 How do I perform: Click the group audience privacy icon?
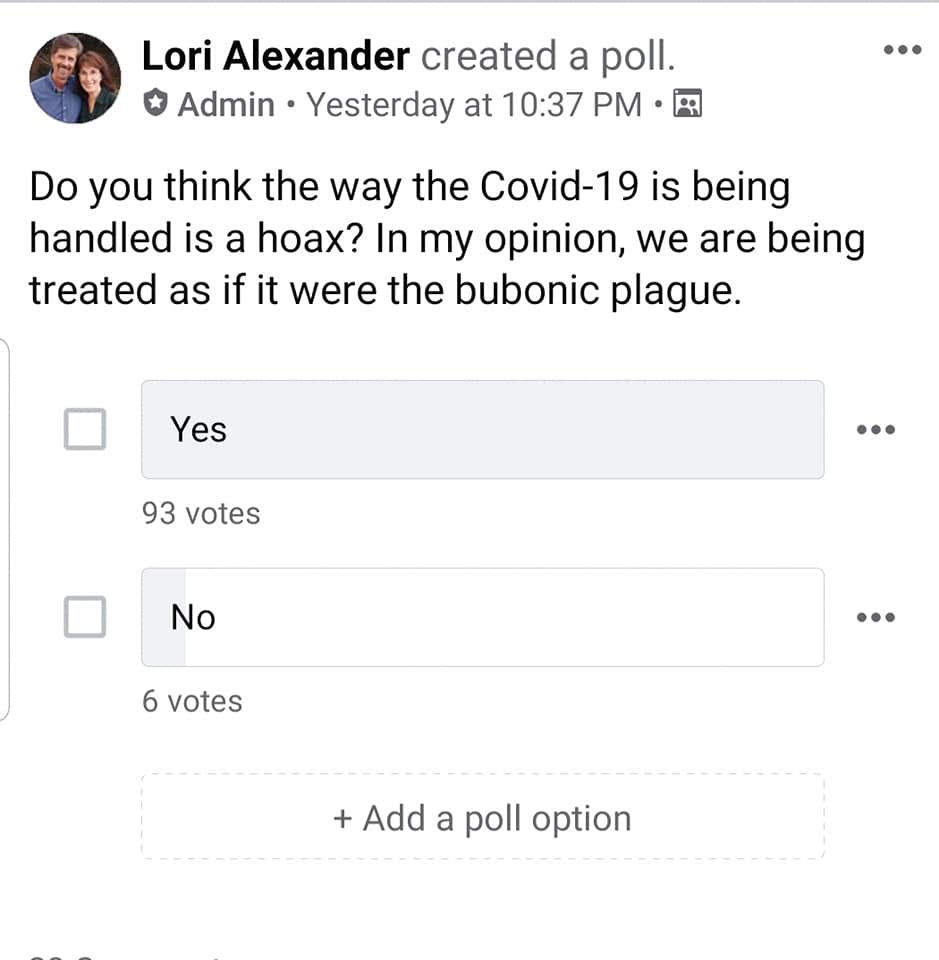[687, 103]
